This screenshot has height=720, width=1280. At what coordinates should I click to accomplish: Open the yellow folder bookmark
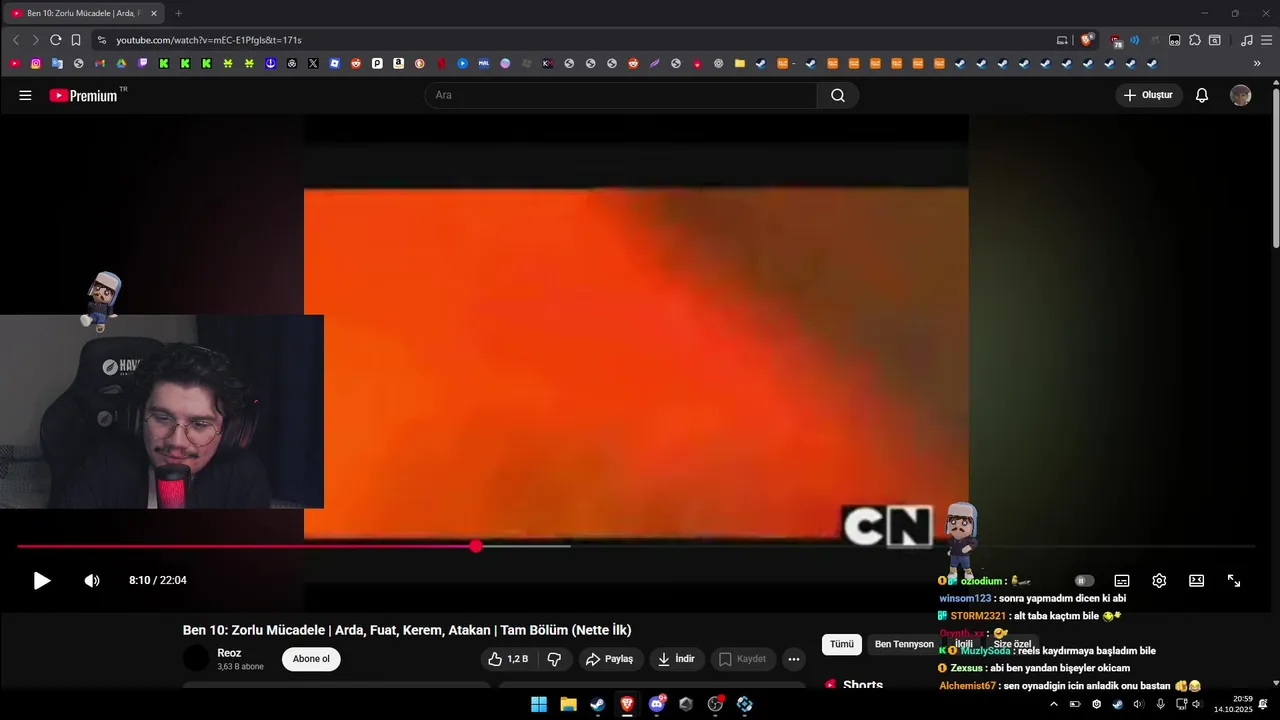[740, 63]
